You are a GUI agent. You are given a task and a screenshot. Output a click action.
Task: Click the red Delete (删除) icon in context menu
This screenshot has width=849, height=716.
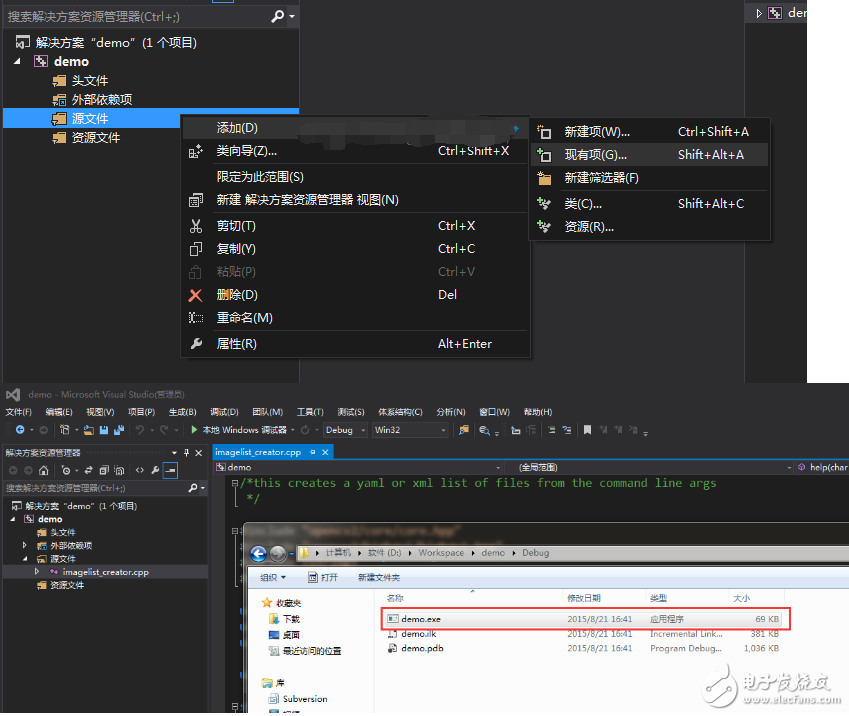pyautogui.click(x=196, y=295)
